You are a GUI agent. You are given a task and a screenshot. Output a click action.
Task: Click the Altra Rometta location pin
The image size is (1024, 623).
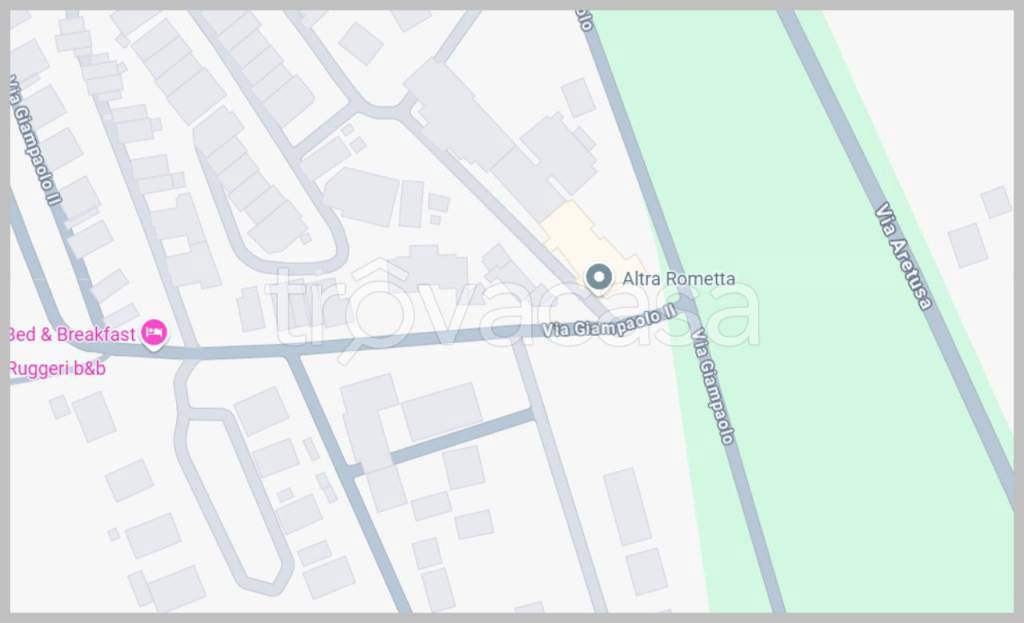click(x=598, y=278)
